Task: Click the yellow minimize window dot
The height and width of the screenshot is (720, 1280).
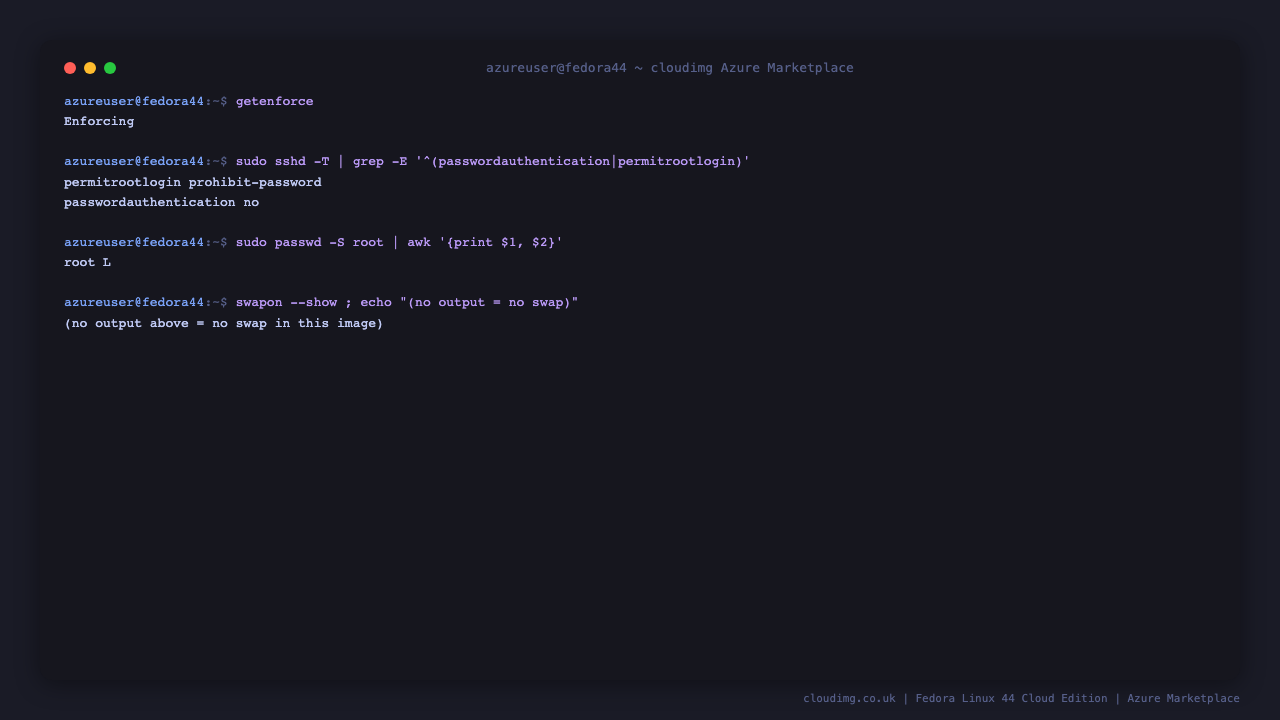Action: (90, 68)
